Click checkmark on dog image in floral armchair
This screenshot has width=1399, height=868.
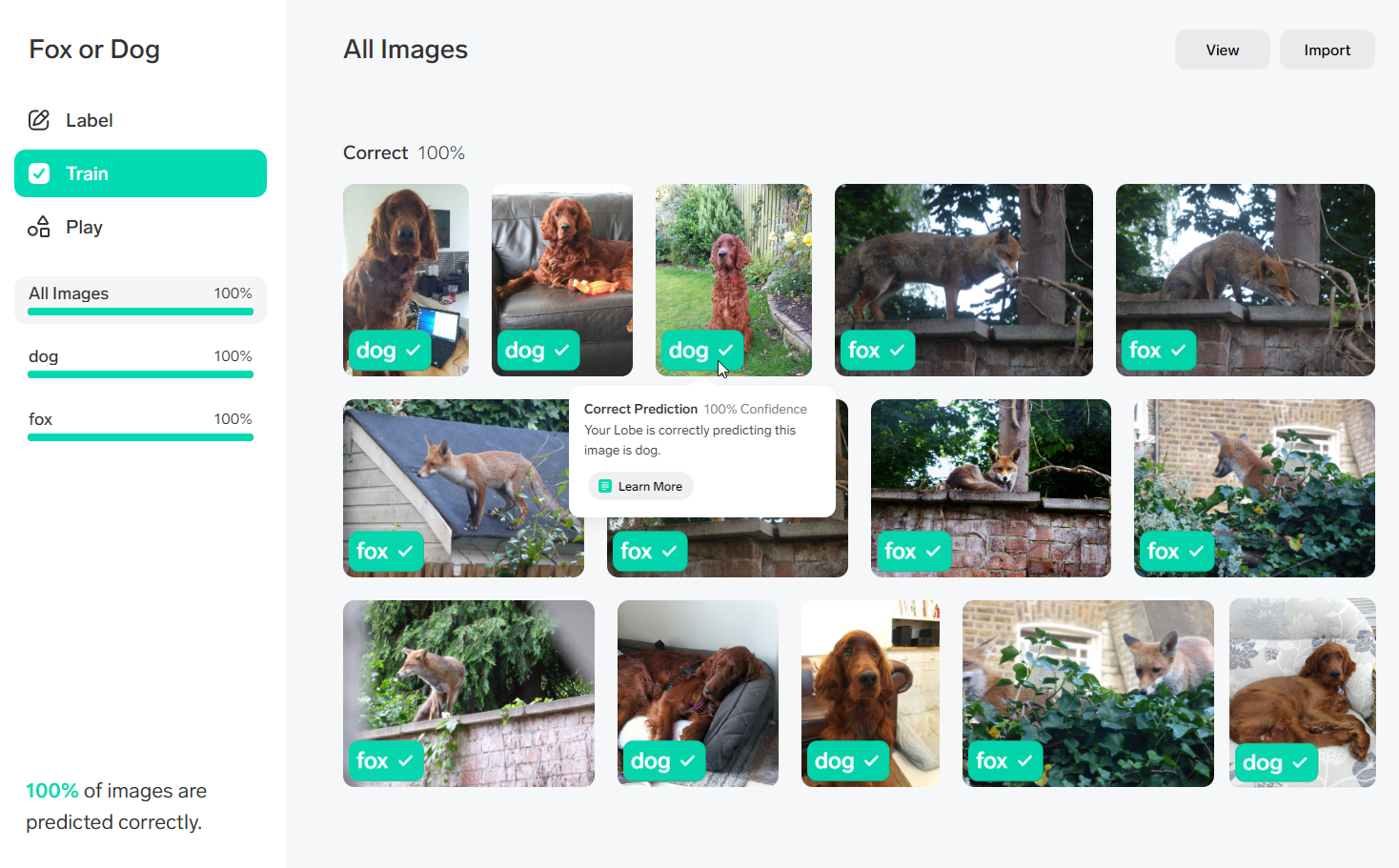click(x=1299, y=762)
